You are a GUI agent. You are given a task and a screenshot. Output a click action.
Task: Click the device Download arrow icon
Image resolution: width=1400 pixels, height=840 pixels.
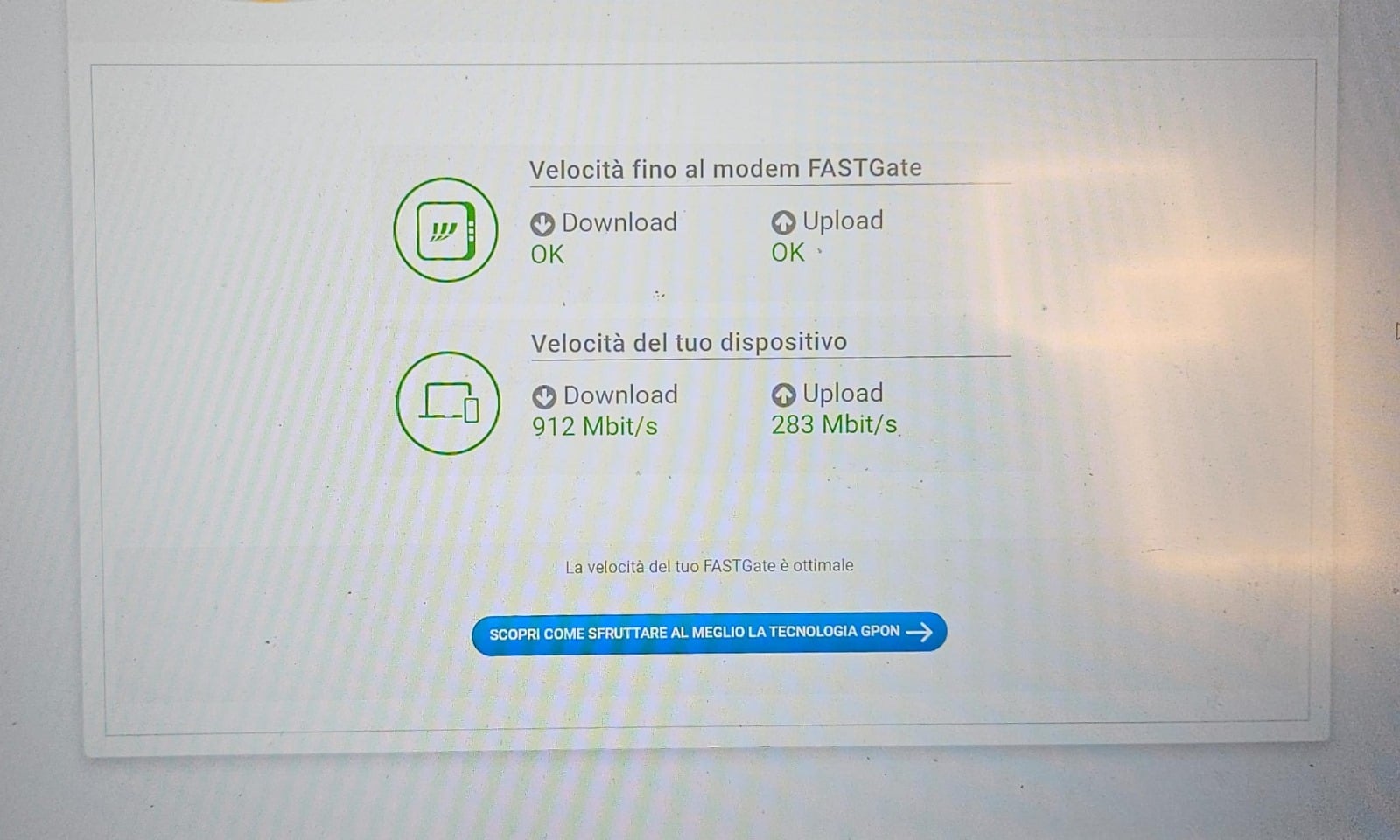coord(544,396)
